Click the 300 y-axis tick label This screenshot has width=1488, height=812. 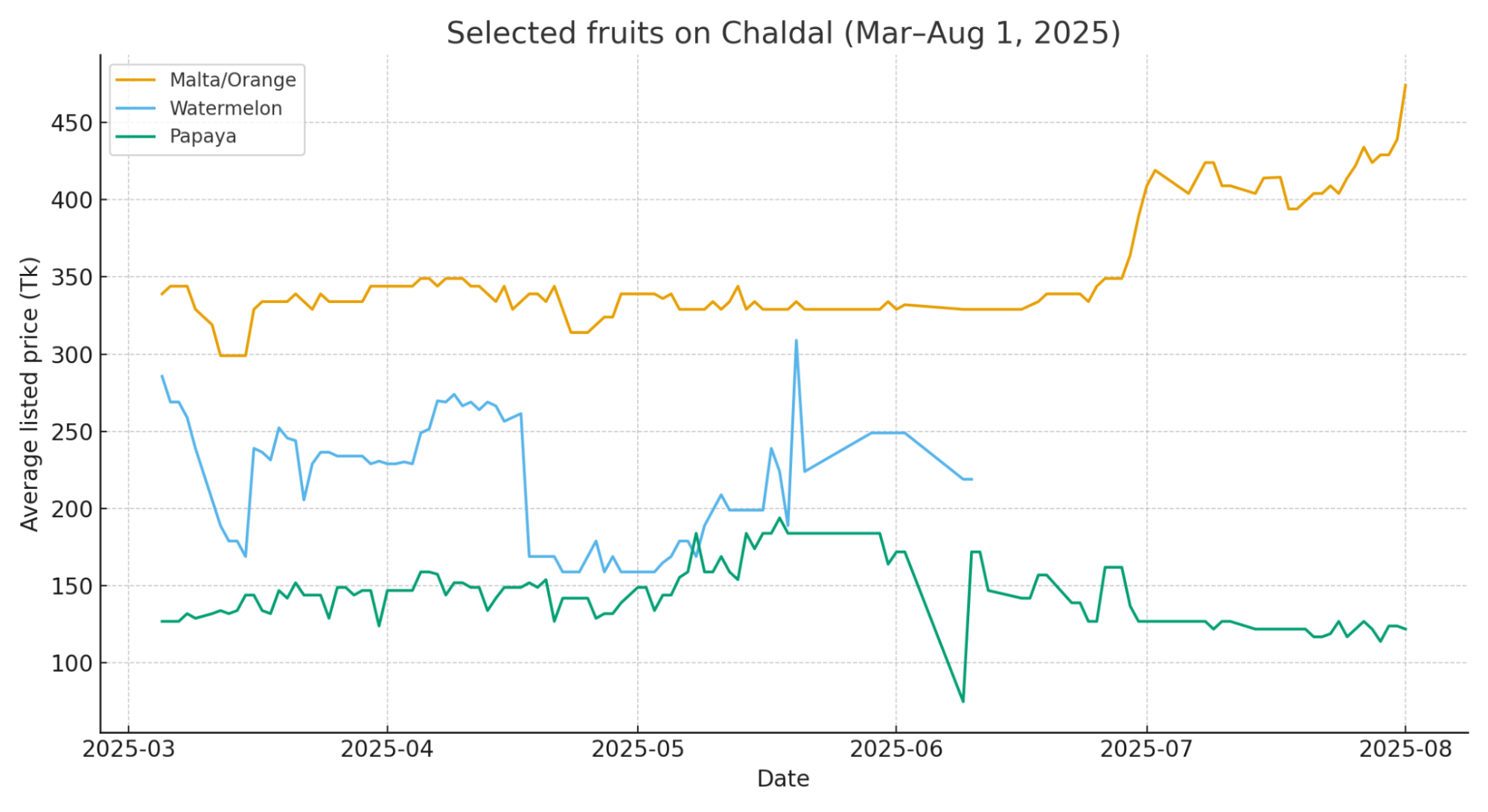[71, 355]
